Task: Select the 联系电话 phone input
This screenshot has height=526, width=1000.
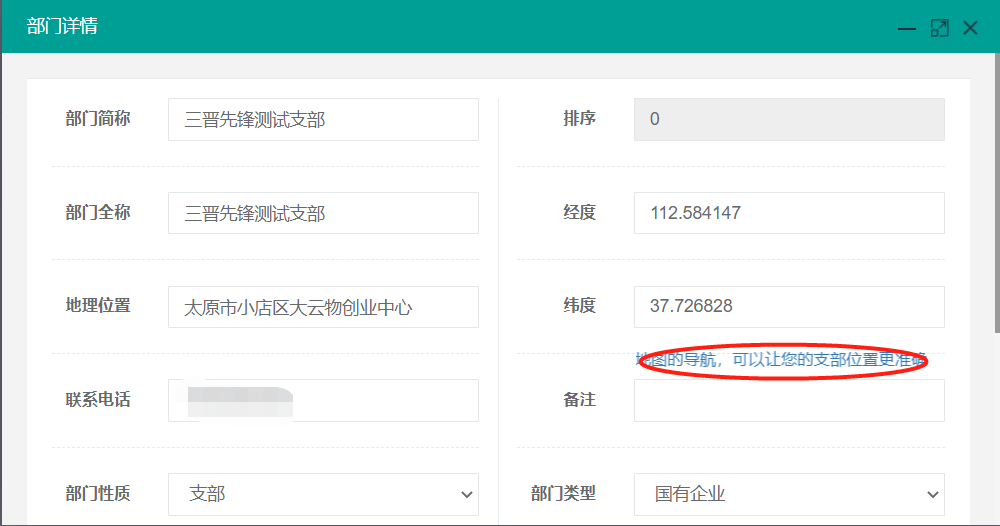Action: [x=323, y=400]
